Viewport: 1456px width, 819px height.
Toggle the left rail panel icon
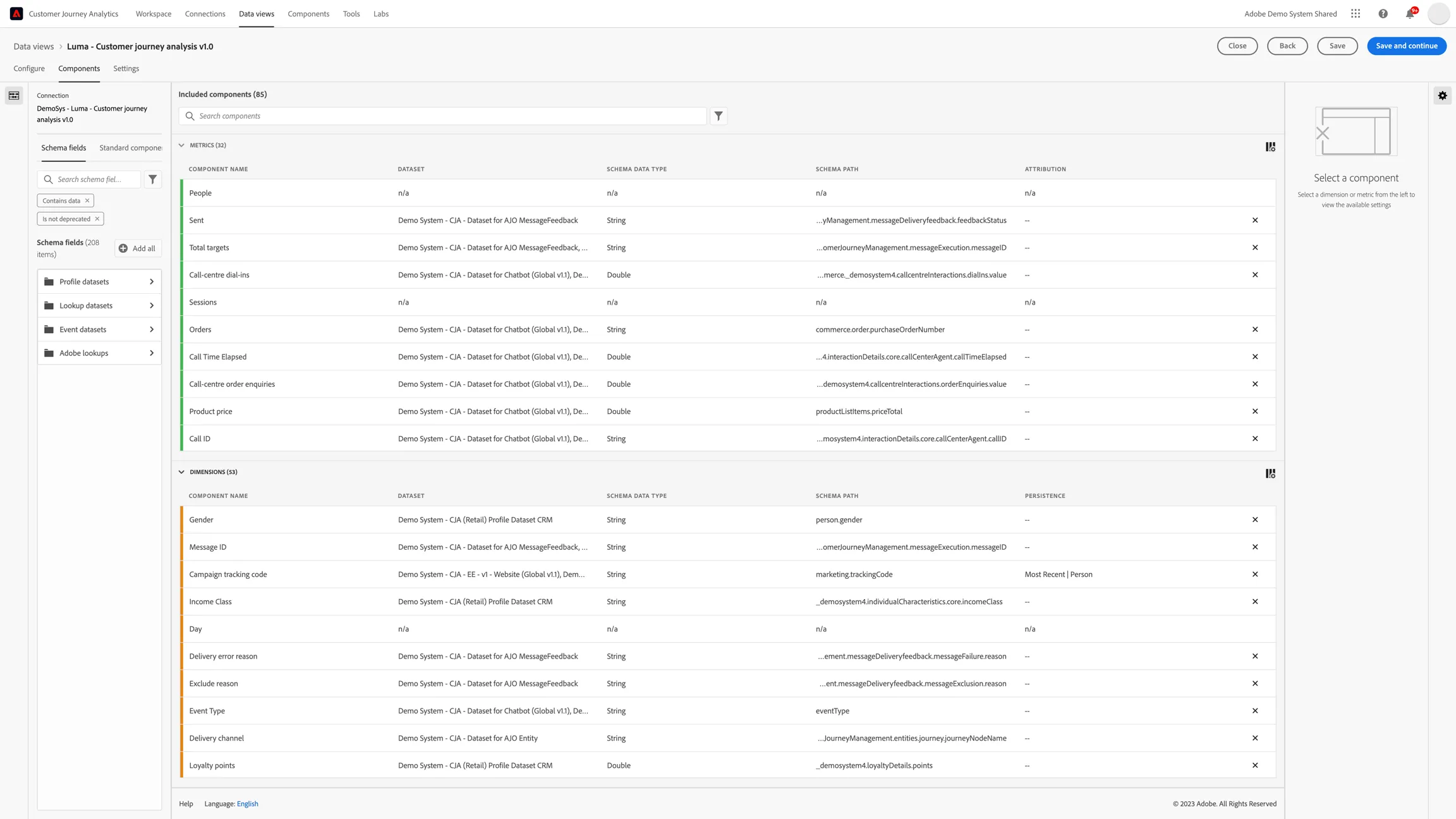pos(14,95)
